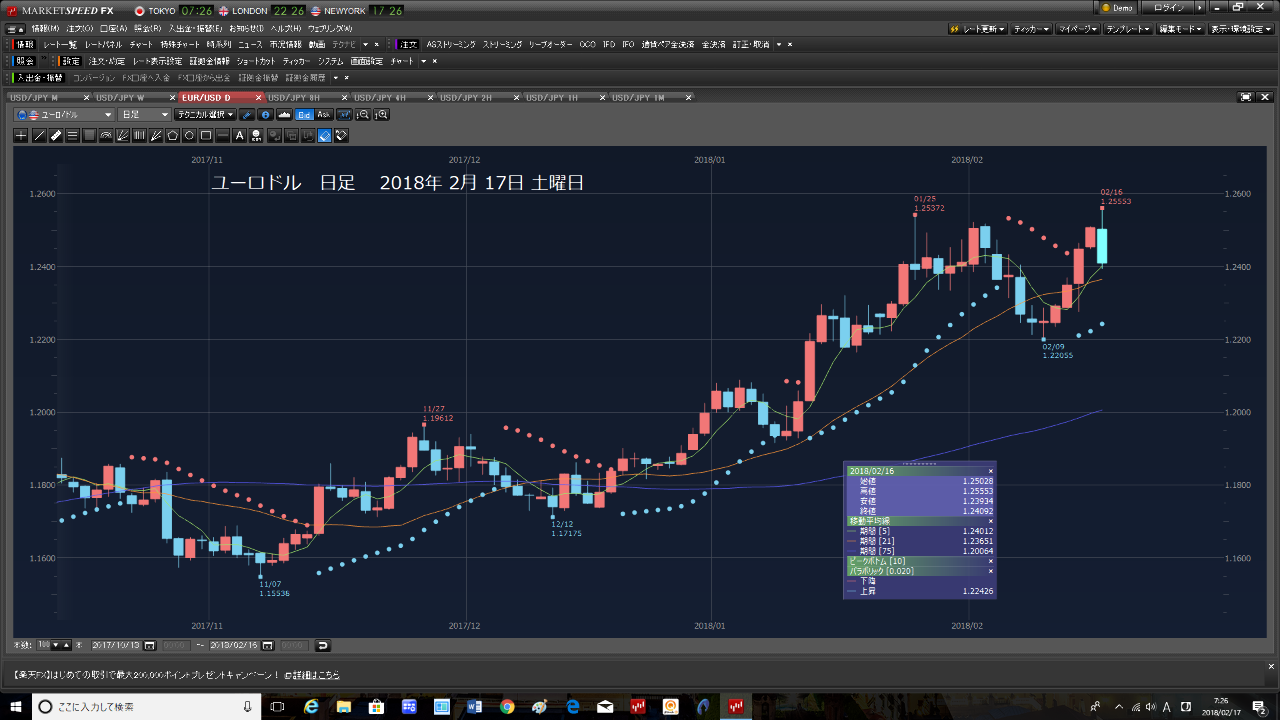1280x720 pixels.
Task: Open the 情報(M) menu
Action: click(x=45, y=28)
